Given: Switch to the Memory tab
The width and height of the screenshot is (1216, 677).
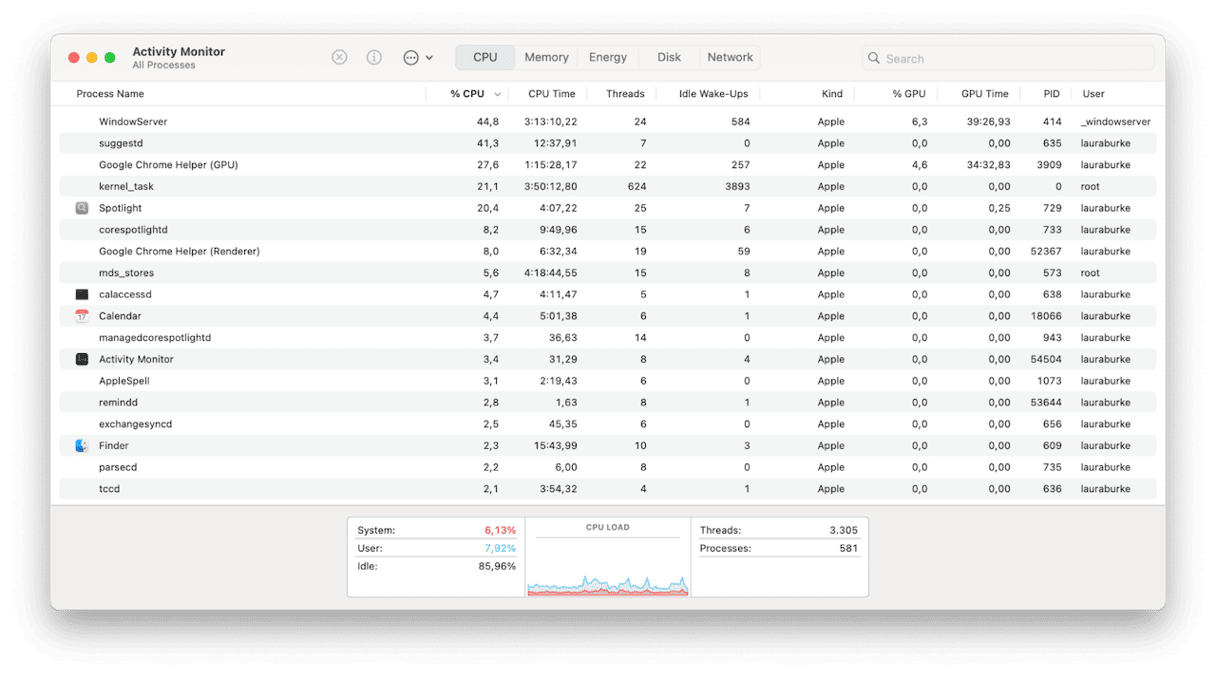Looking at the screenshot, I should pos(546,58).
